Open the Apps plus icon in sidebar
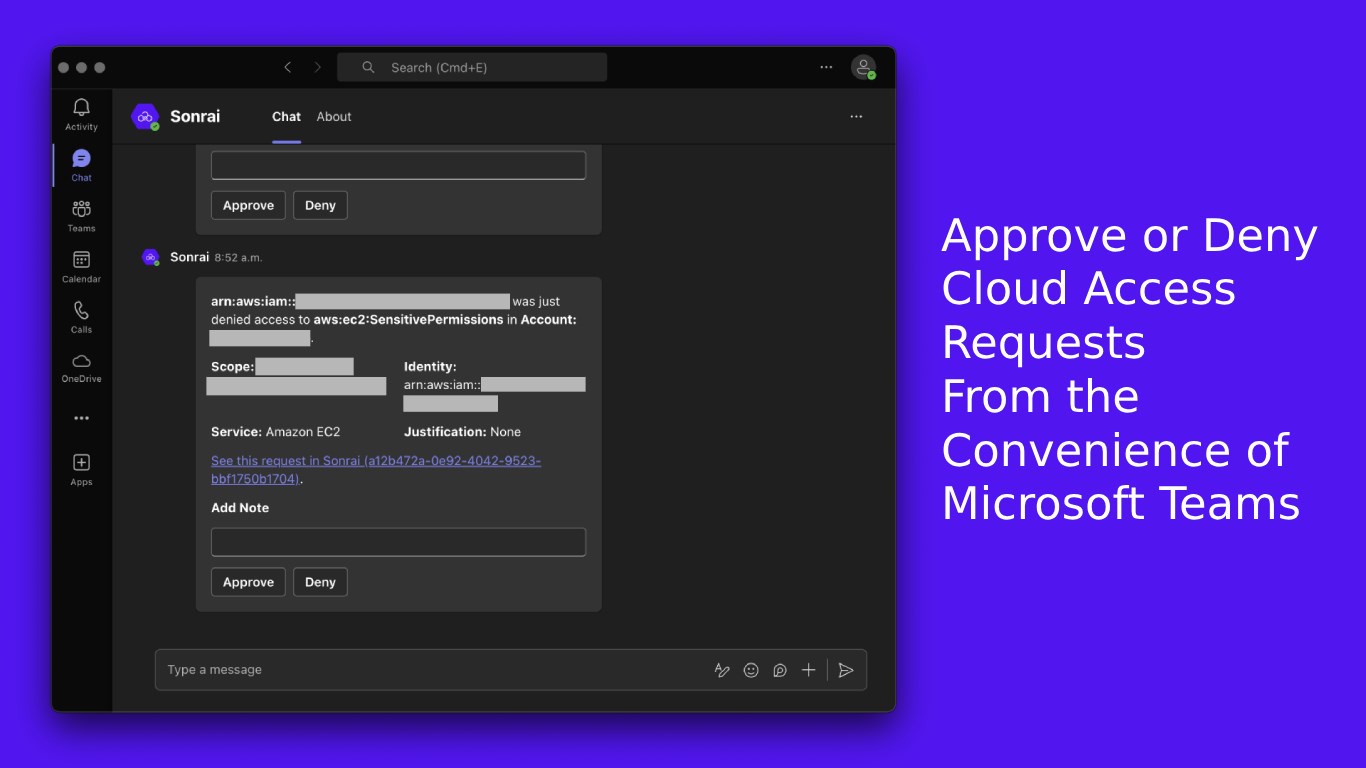Image resolution: width=1366 pixels, height=768 pixels. click(x=81, y=462)
